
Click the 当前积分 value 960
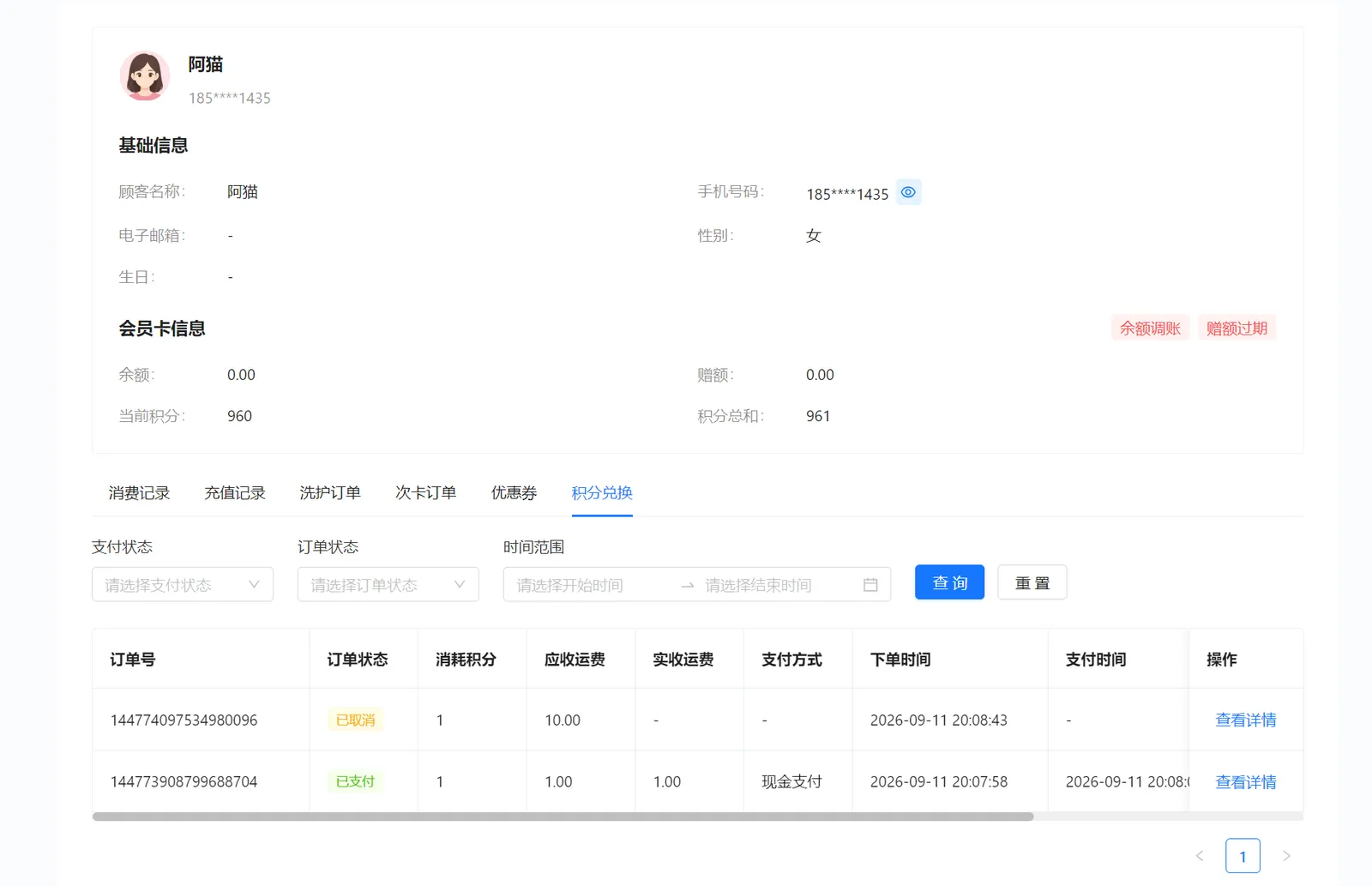click(239, 416)
